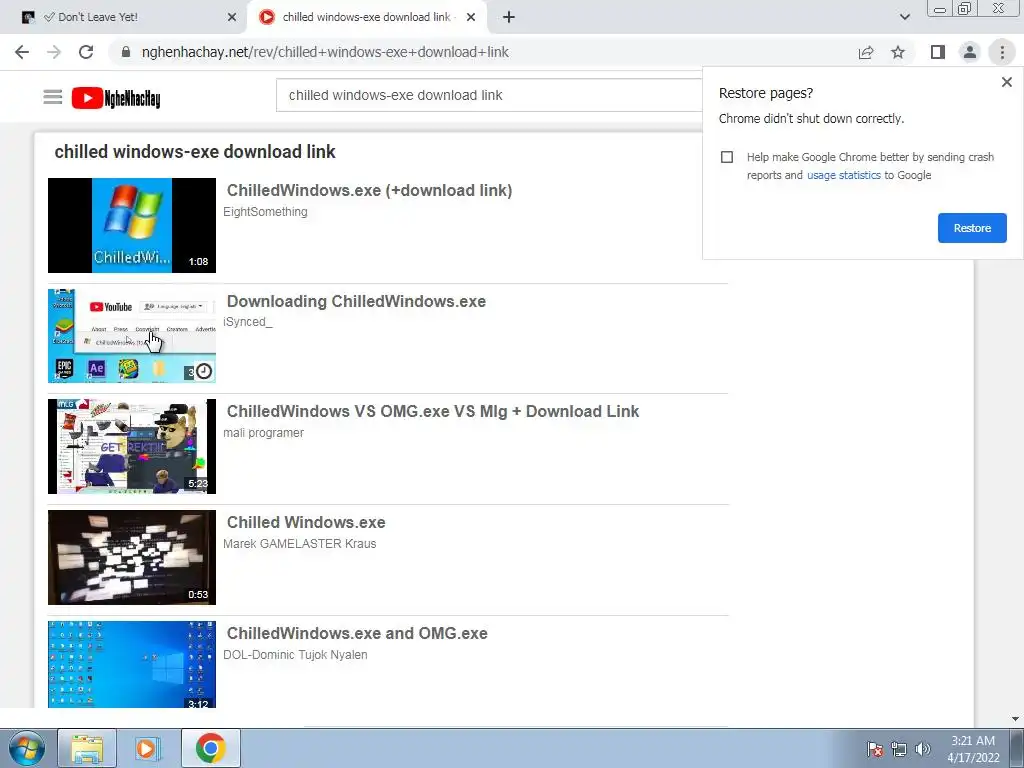Screen dimensions: 1024x768
Task: Click the Chrome taskbar icon
Action: coord(210,748)
